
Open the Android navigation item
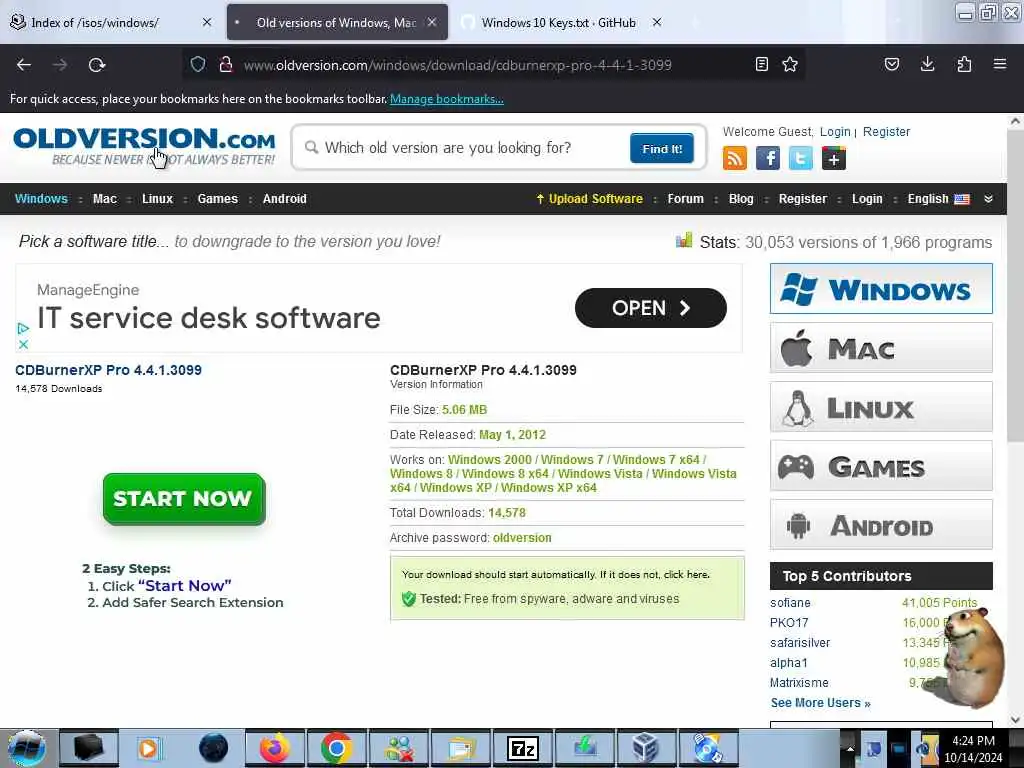point(285,199)
